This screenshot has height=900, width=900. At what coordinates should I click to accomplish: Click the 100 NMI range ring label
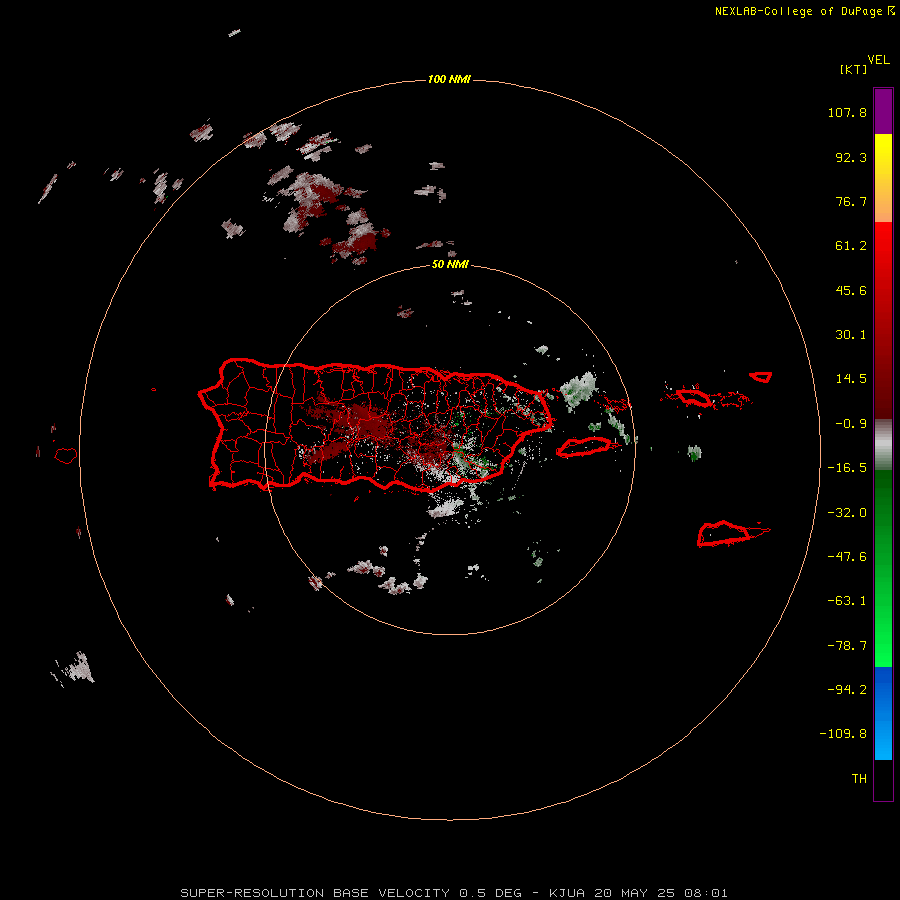(x=449, y=79)
